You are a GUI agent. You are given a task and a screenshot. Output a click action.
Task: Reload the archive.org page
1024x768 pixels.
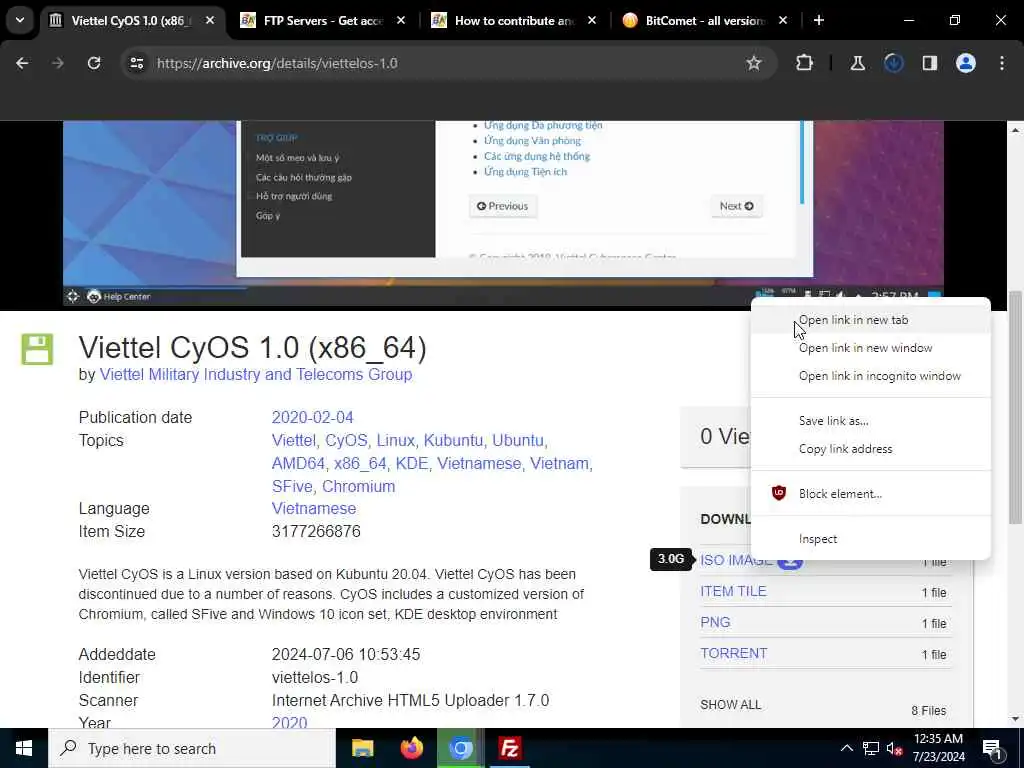click(x=94, y=63)
